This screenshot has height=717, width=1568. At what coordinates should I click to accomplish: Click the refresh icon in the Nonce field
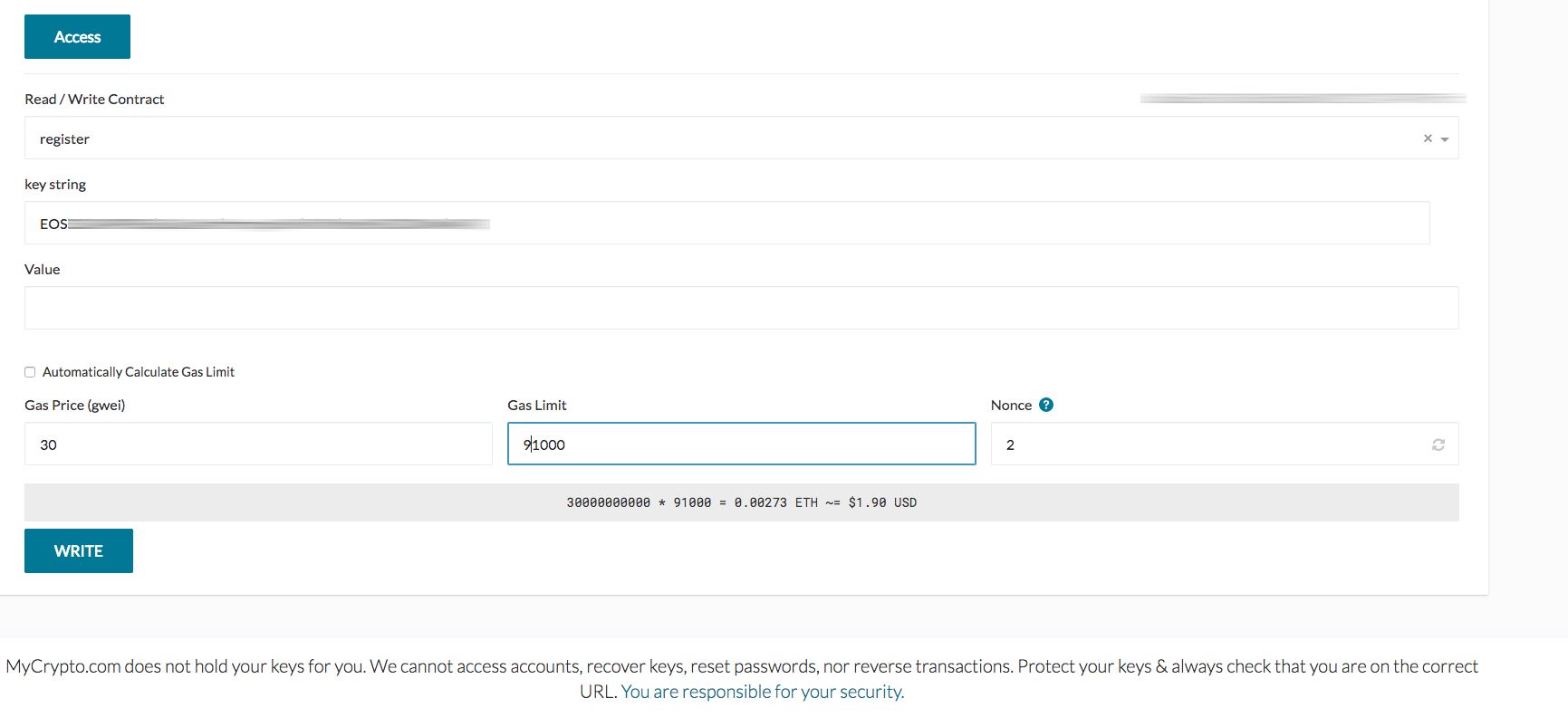tap(1438, 445)
